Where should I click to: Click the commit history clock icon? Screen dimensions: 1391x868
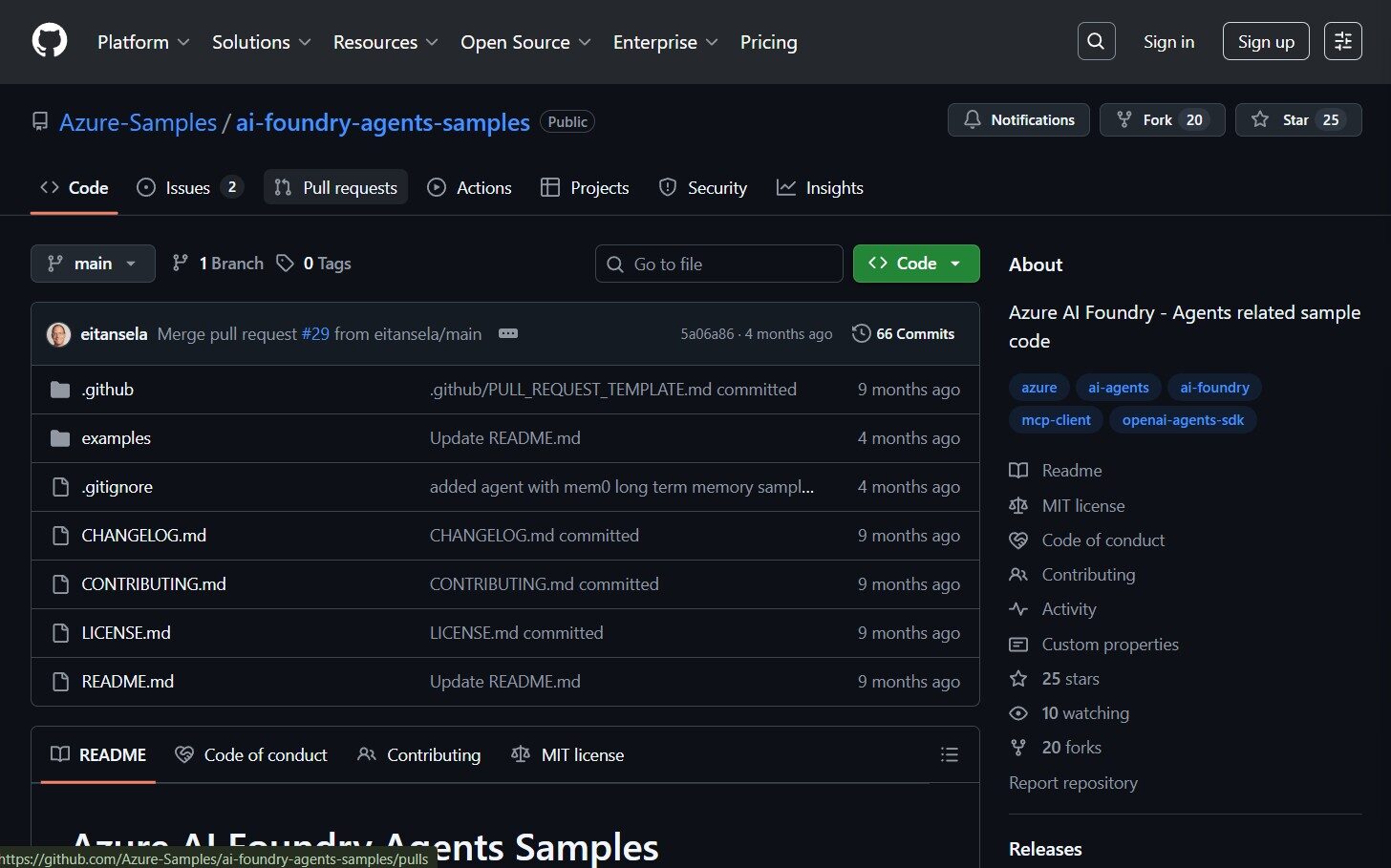861,333
